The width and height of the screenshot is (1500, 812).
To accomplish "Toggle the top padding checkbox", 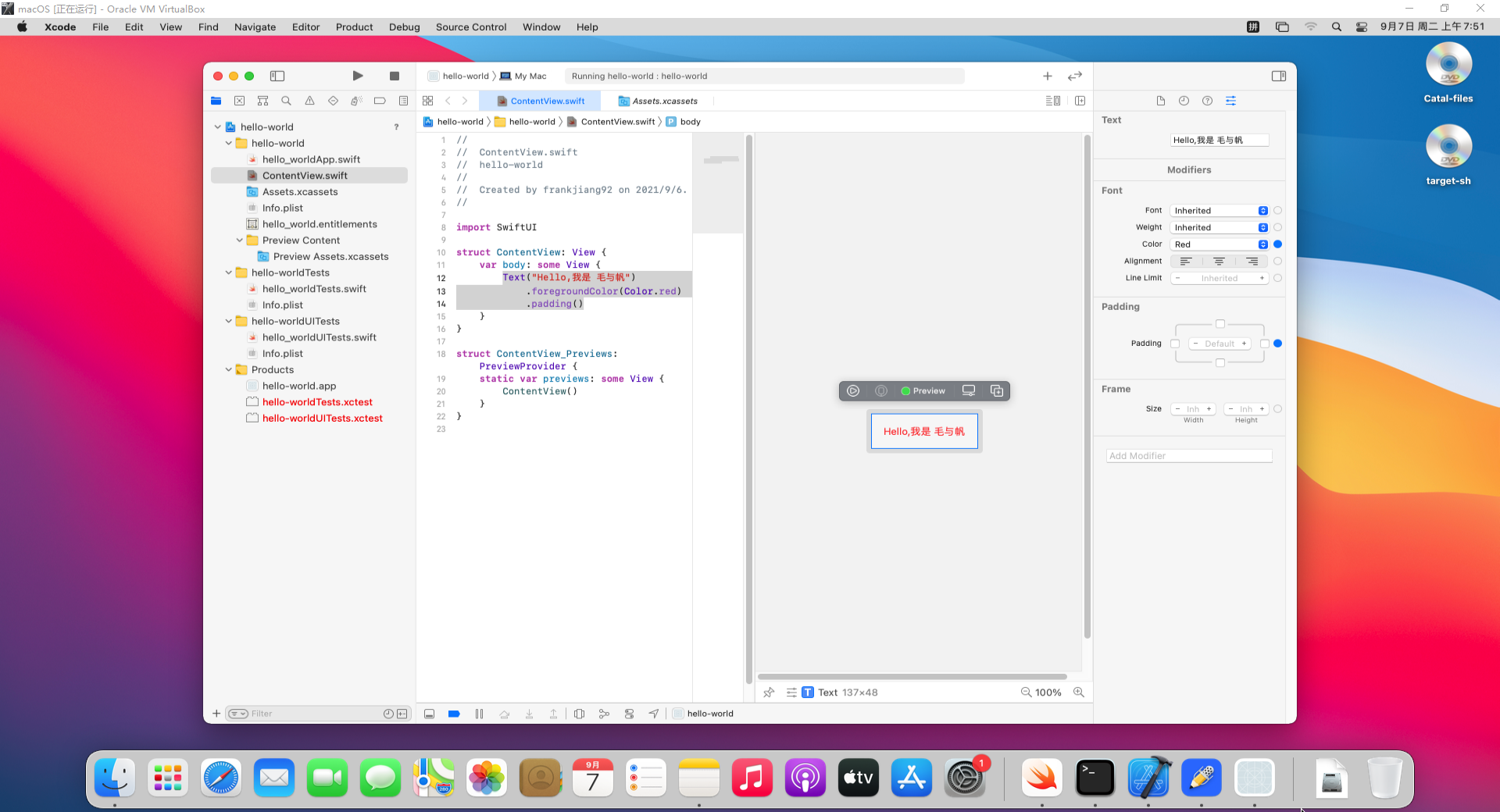I will pos(1220,324).
